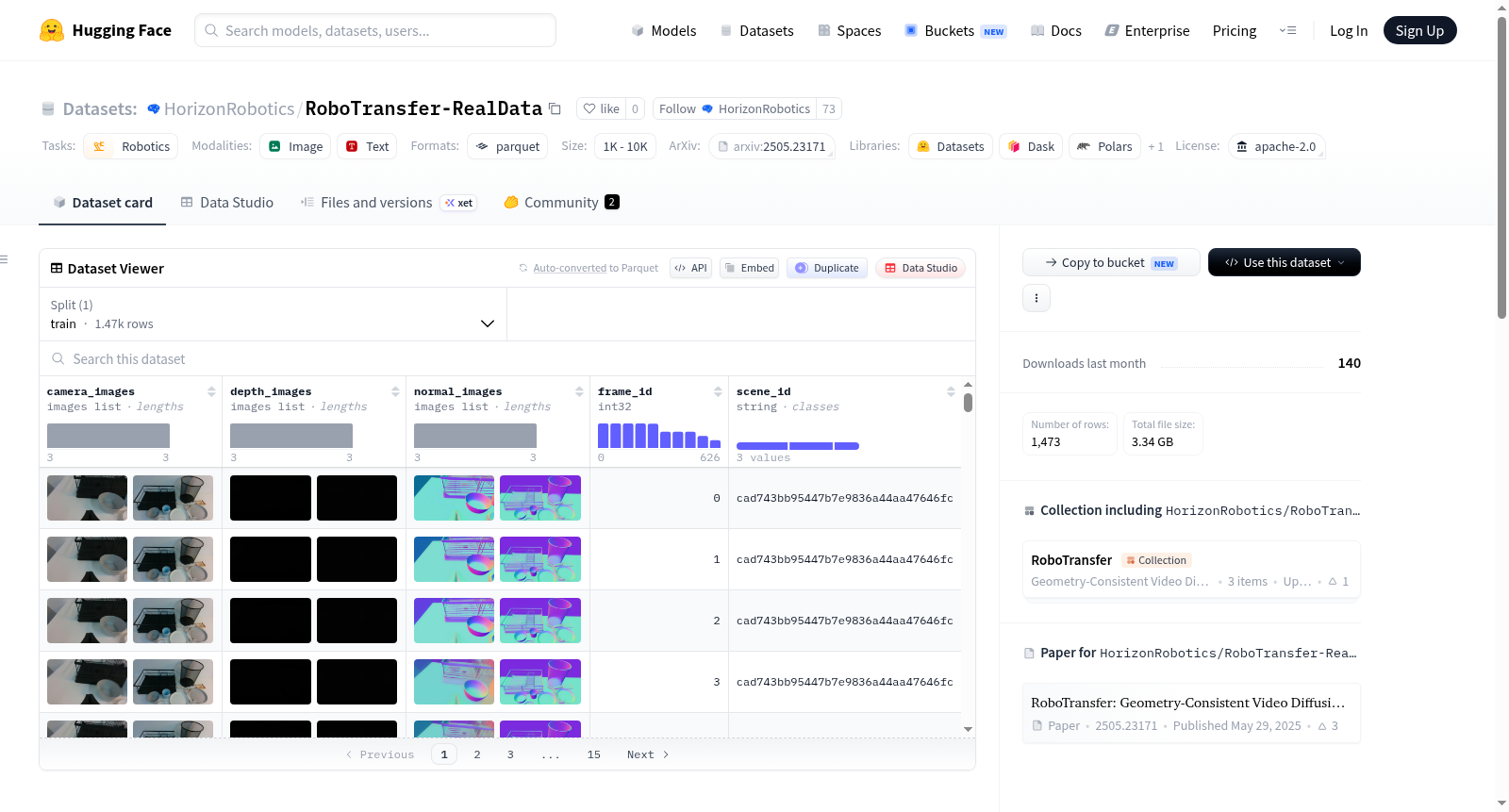The height and width of the screenshot is (812, 1509).
Task: Open Docs in top navigation
Action: (1056, 30)
